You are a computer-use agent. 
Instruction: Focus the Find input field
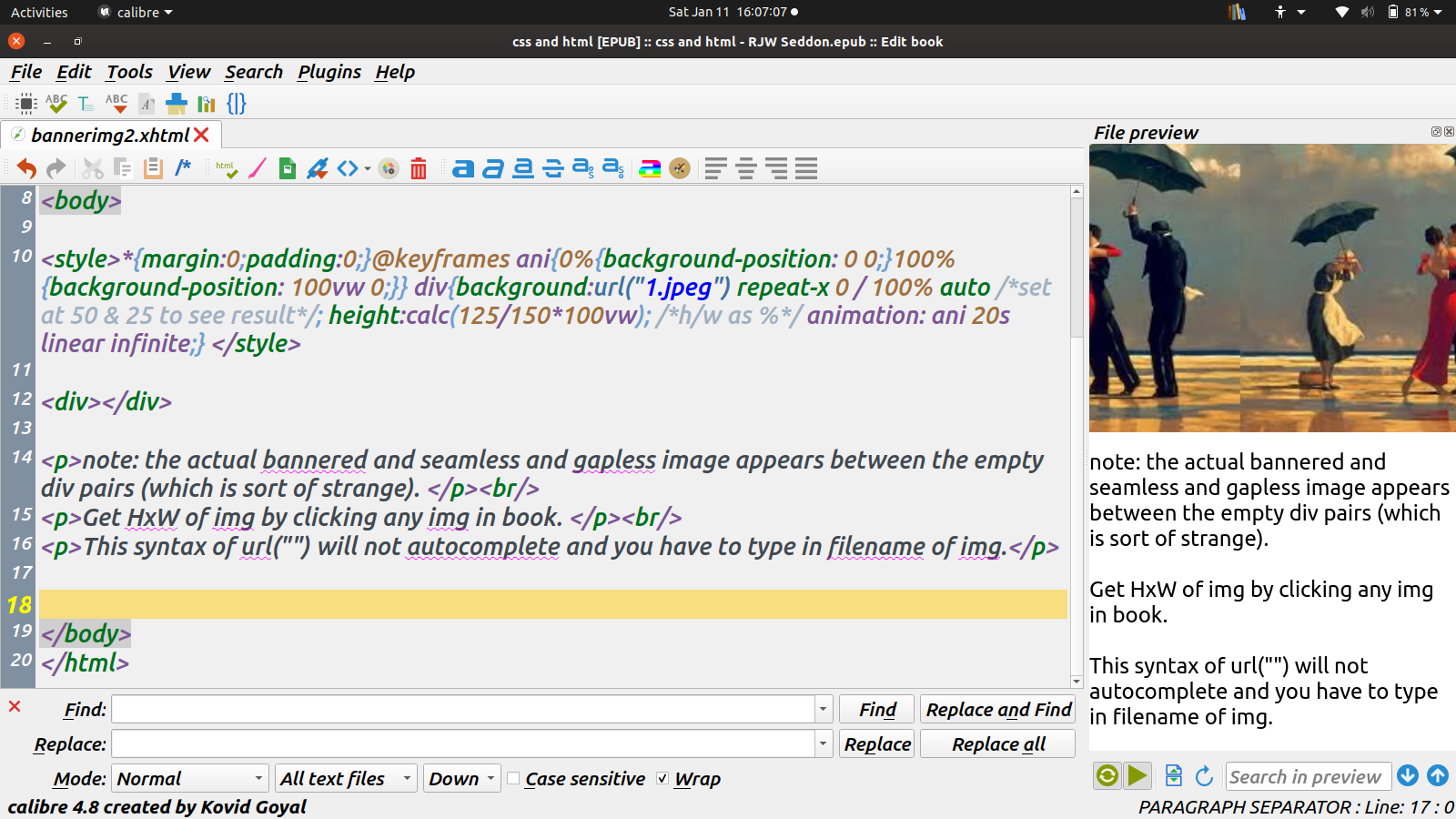[463, 710]
